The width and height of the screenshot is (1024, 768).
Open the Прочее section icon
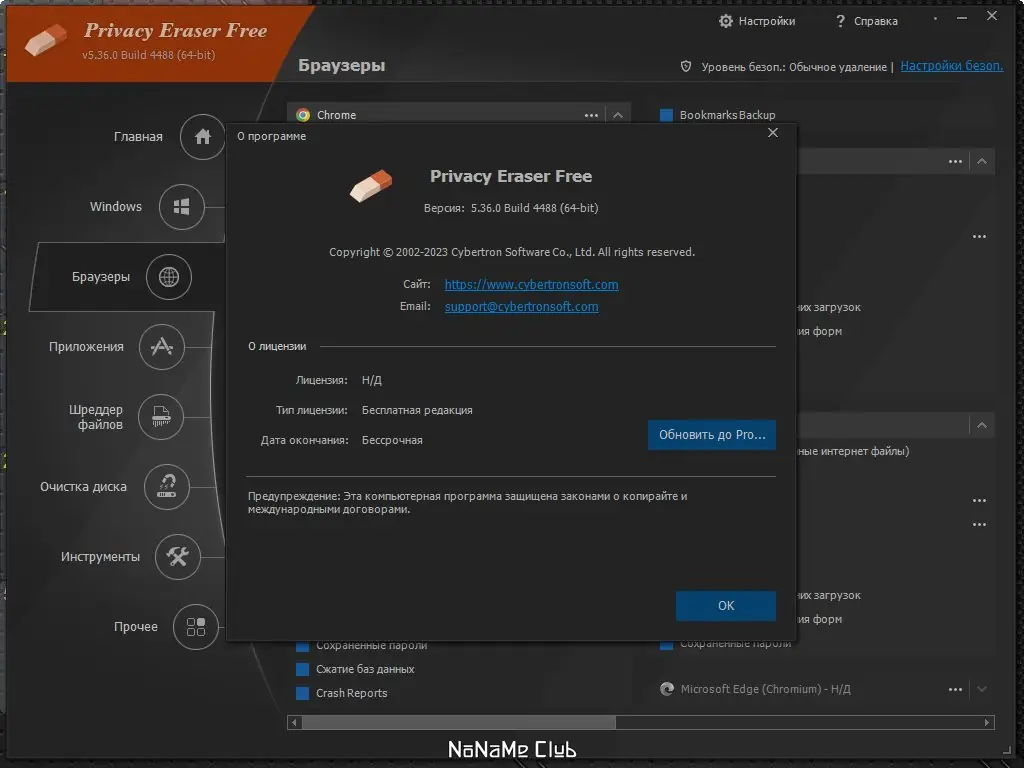pyautogui.click(x=194, y=627)
